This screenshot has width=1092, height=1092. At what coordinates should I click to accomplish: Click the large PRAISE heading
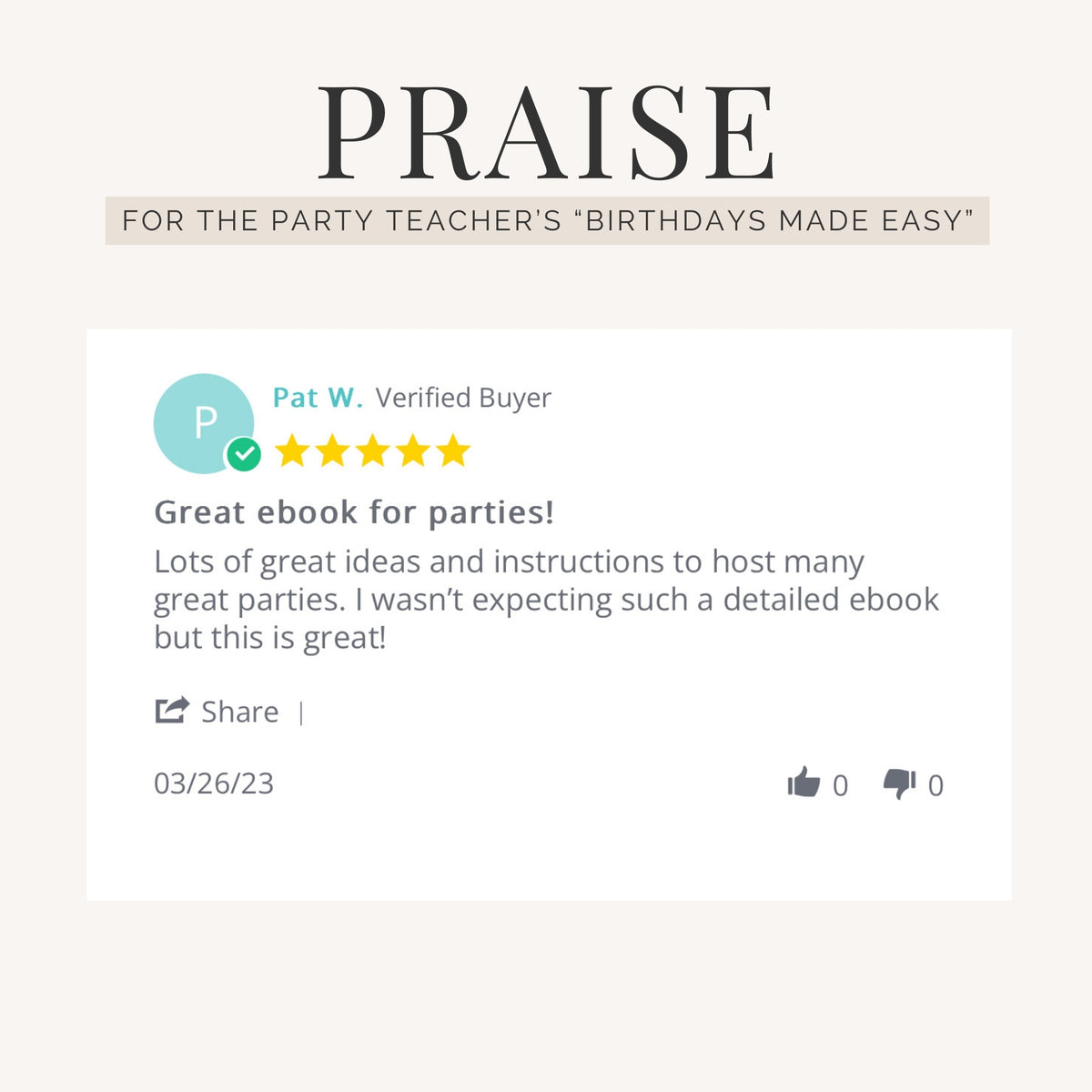pos(547,132)
